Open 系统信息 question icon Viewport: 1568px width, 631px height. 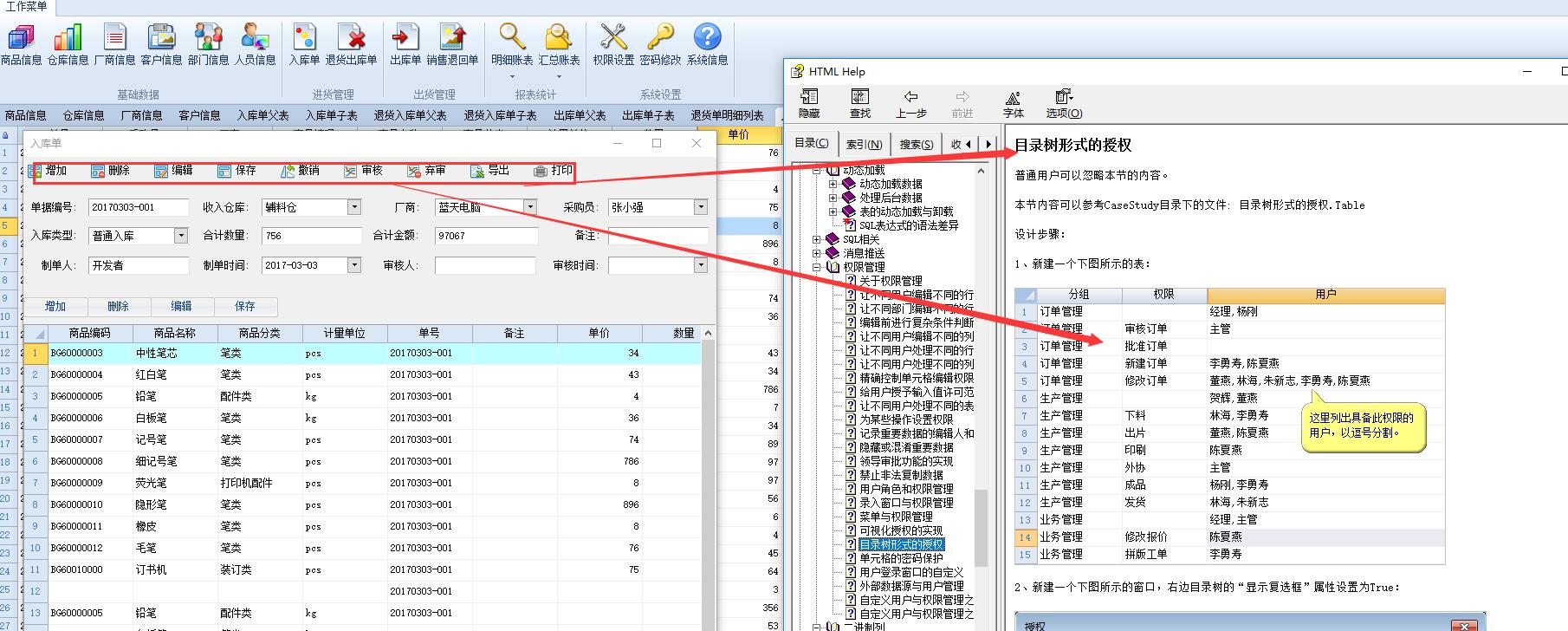coord(707,45)
